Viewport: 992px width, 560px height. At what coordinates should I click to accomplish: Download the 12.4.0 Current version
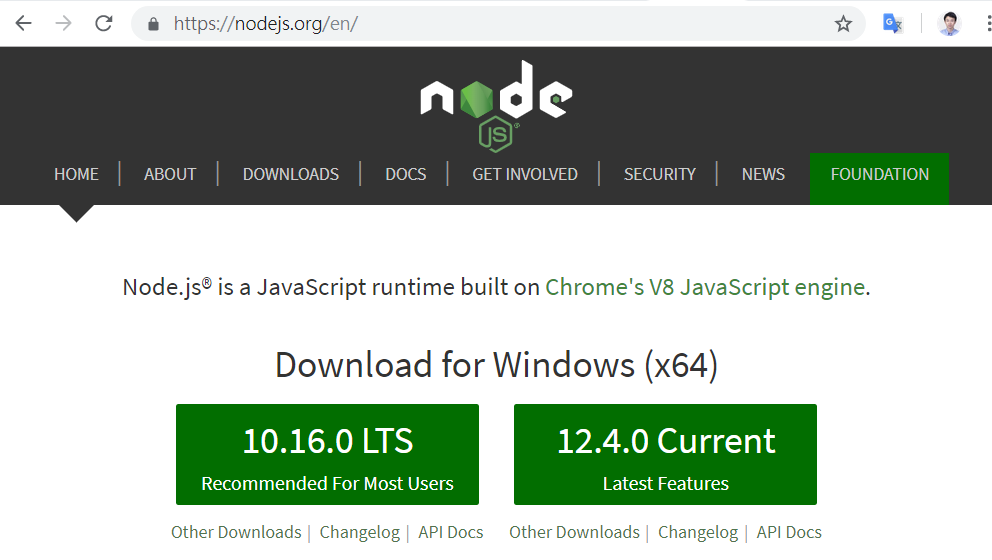(x=665, y=454)
